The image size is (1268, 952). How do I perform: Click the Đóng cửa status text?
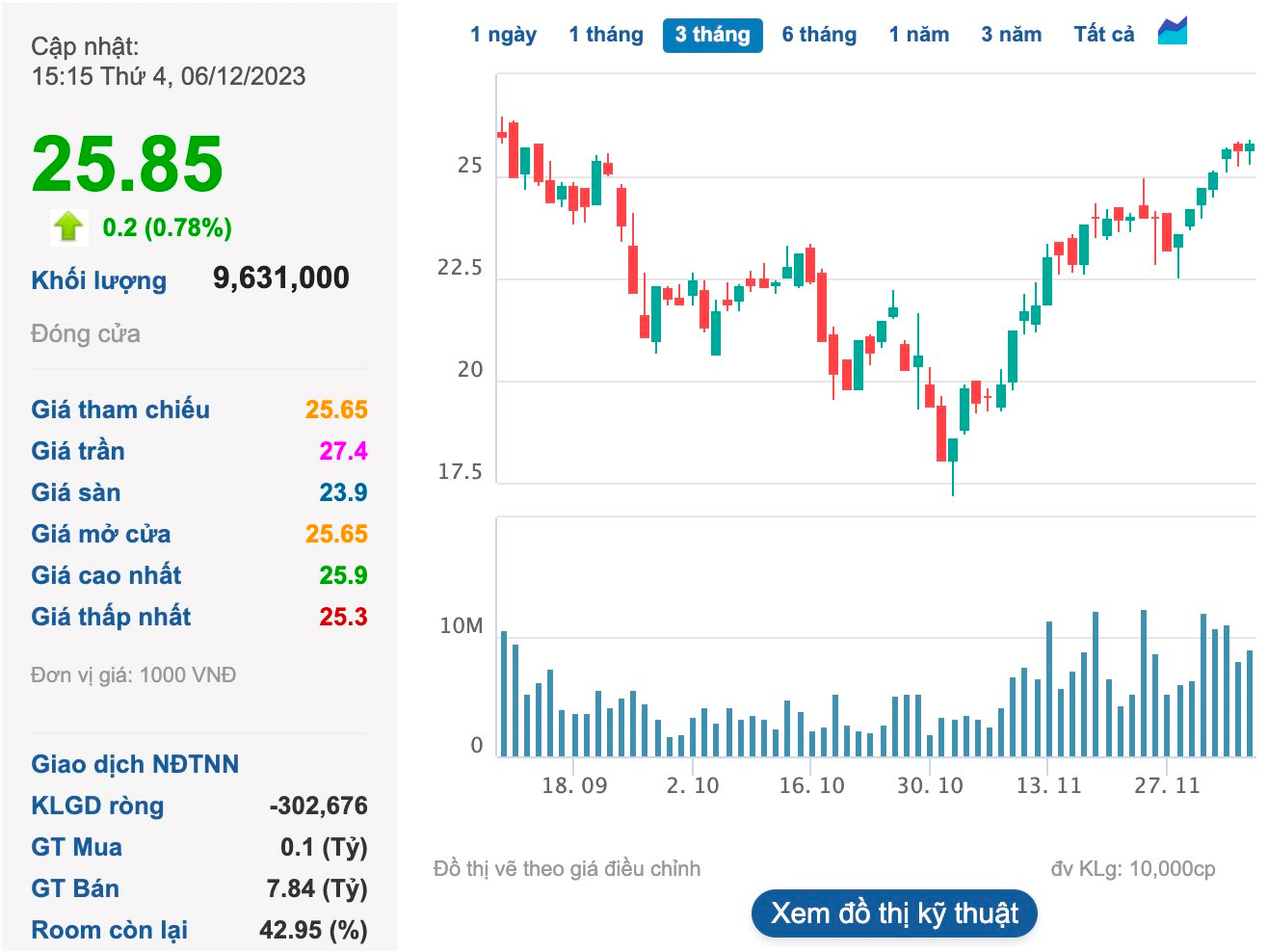tap(86, 333)
